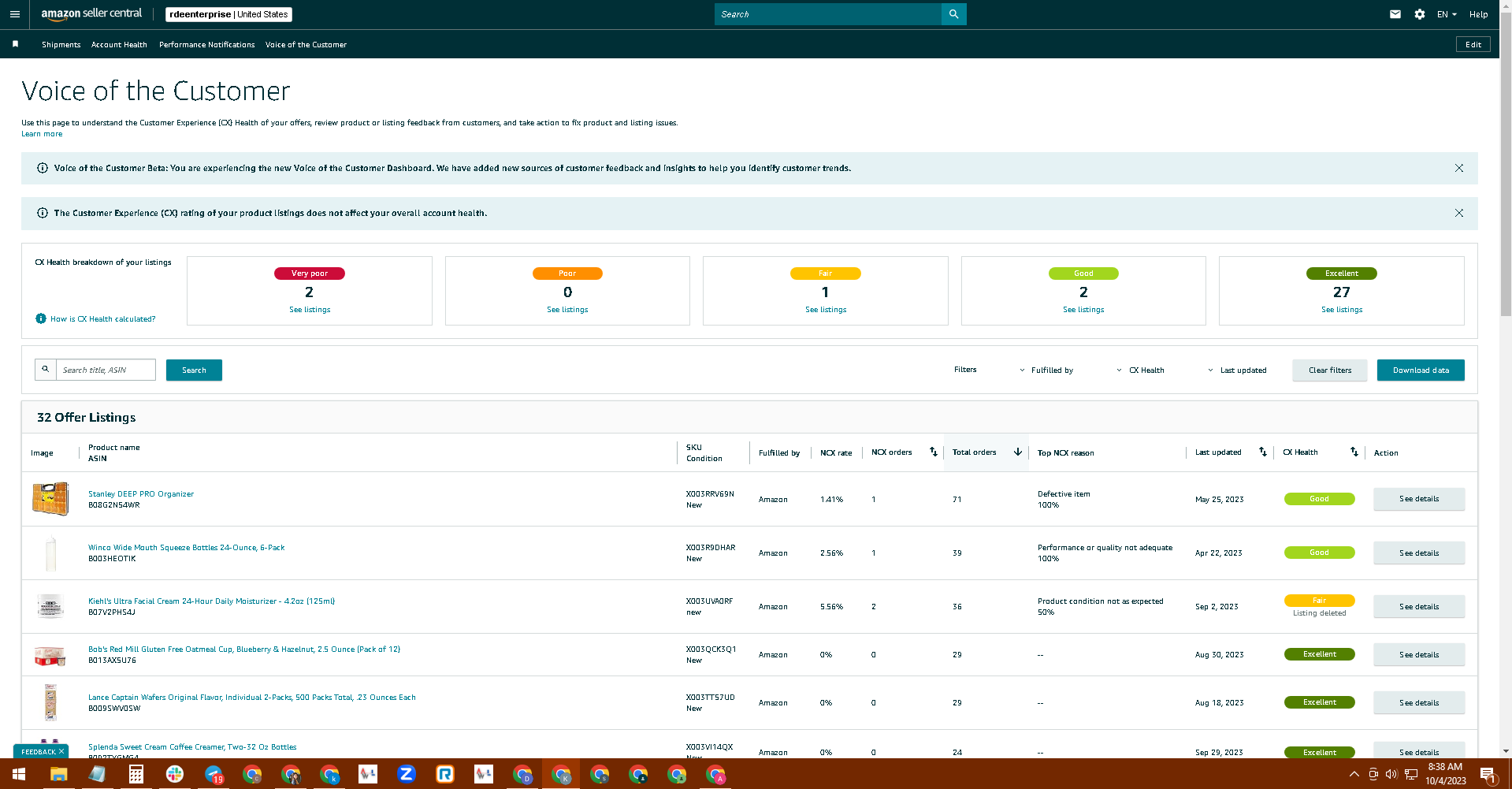The height and width of the screenshot is (789, 1512).
Task: Click Help in the top bar
Action: (1478, 14)
